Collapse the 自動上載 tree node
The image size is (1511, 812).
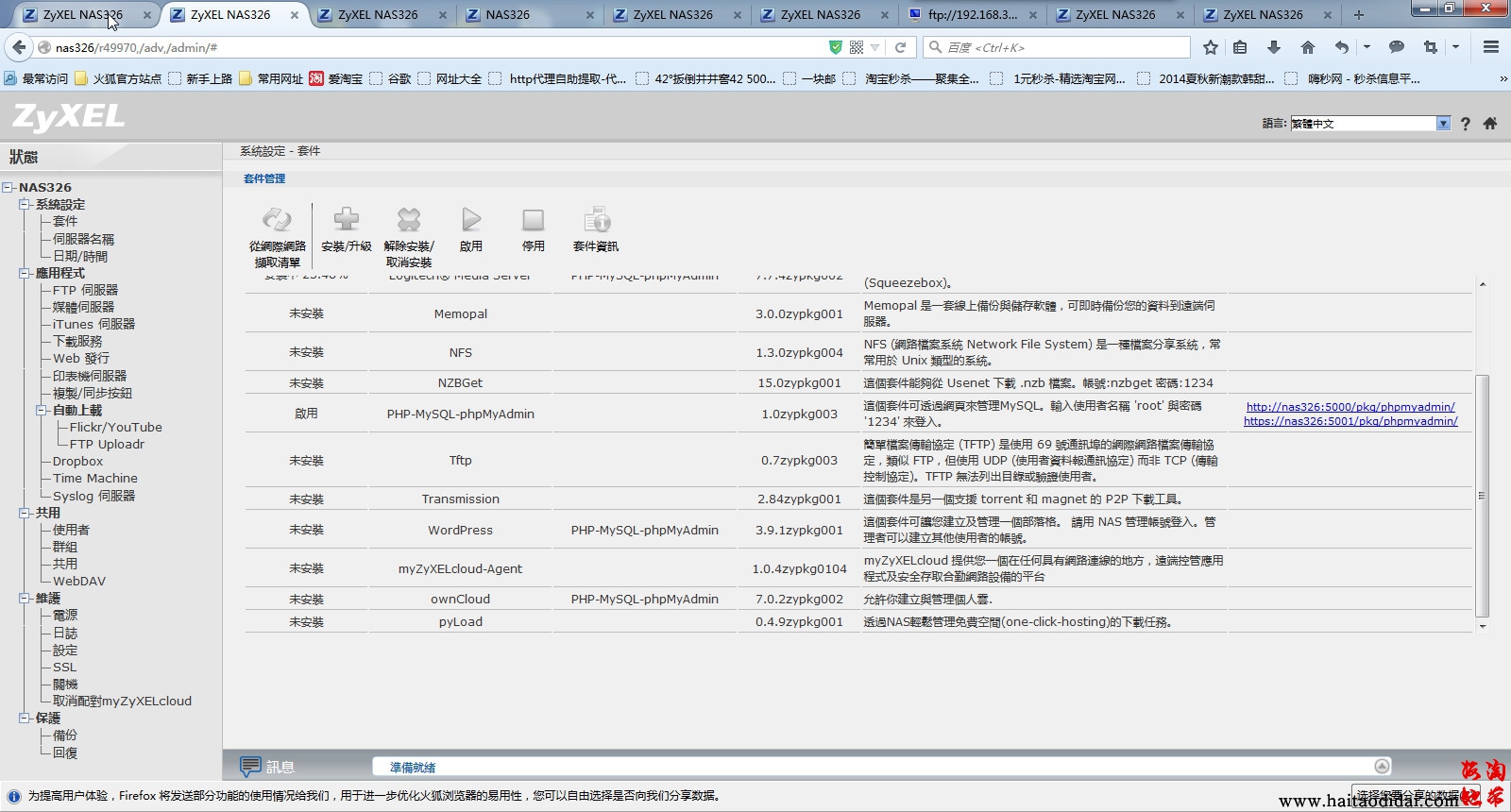click(x=42, y=411)
